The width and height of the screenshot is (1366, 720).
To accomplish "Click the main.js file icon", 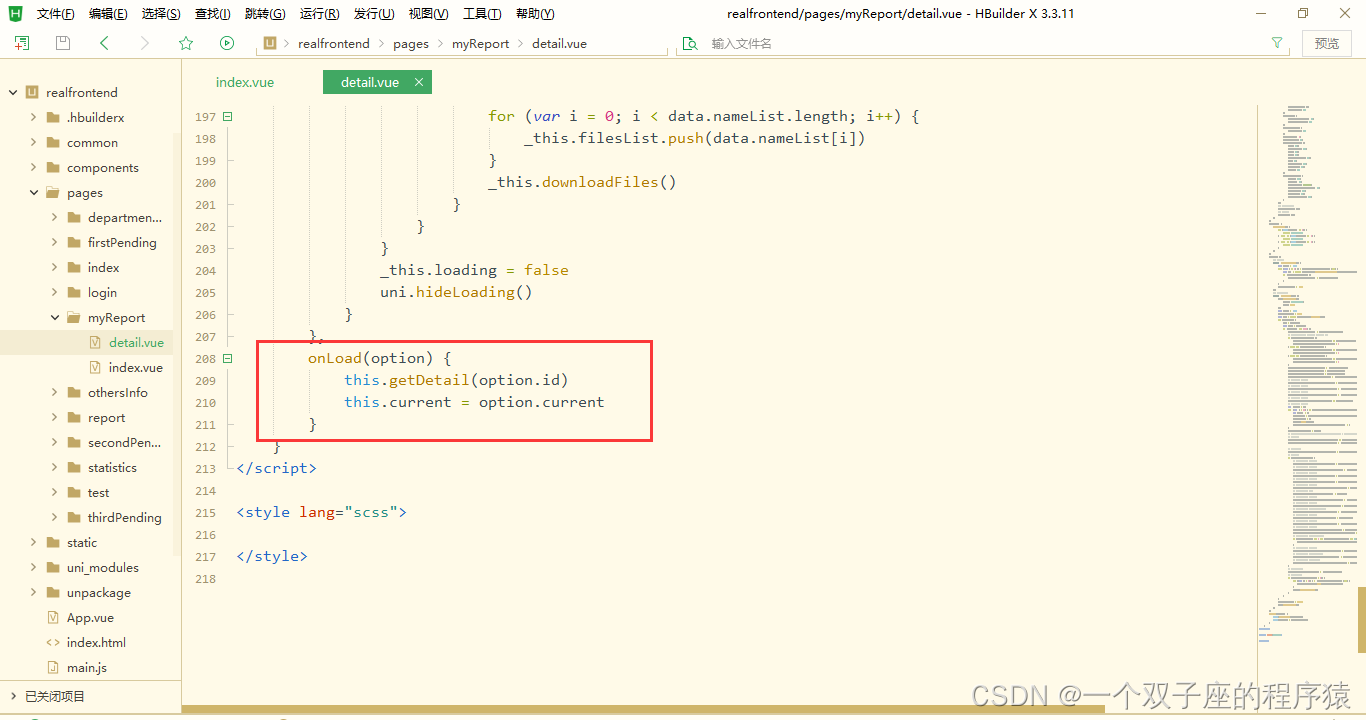I will (x=53, y=667).
